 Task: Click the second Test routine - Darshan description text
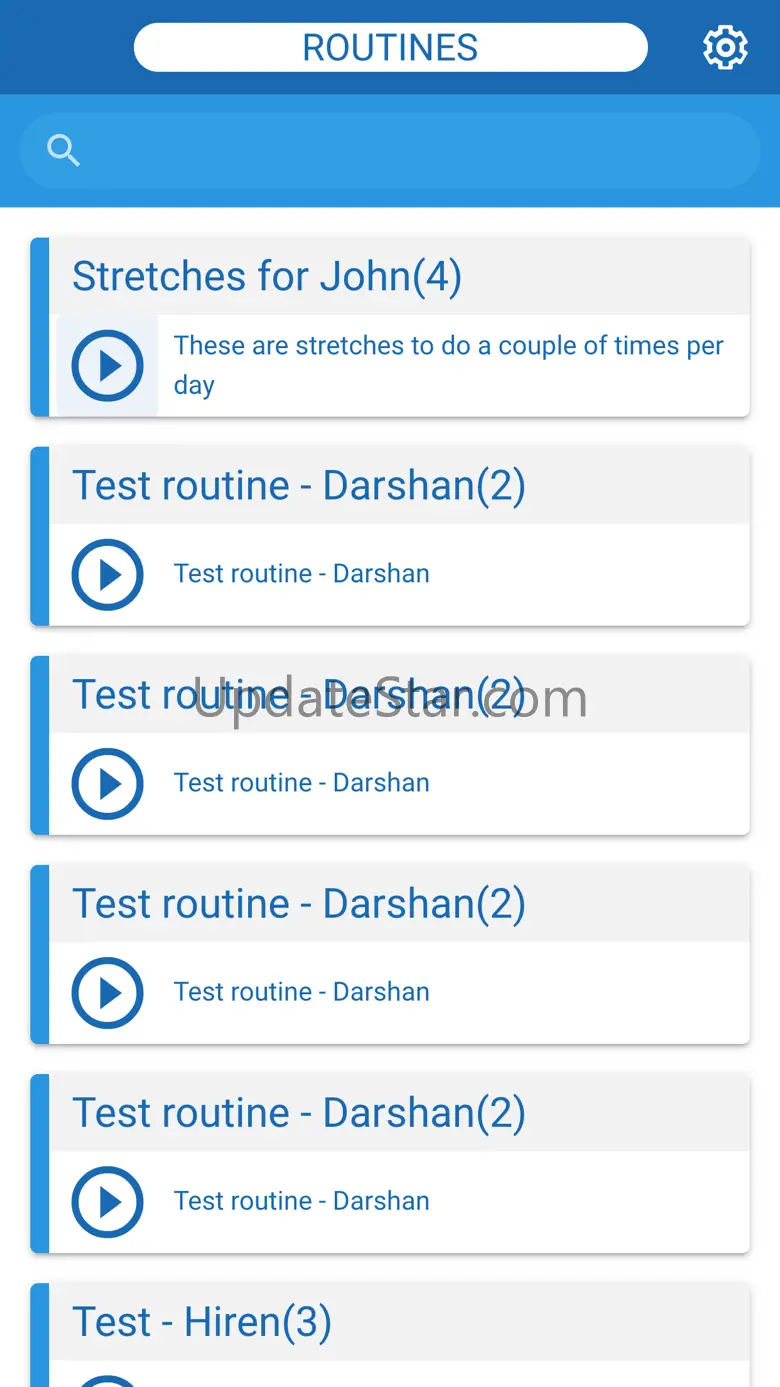(301, 783)
